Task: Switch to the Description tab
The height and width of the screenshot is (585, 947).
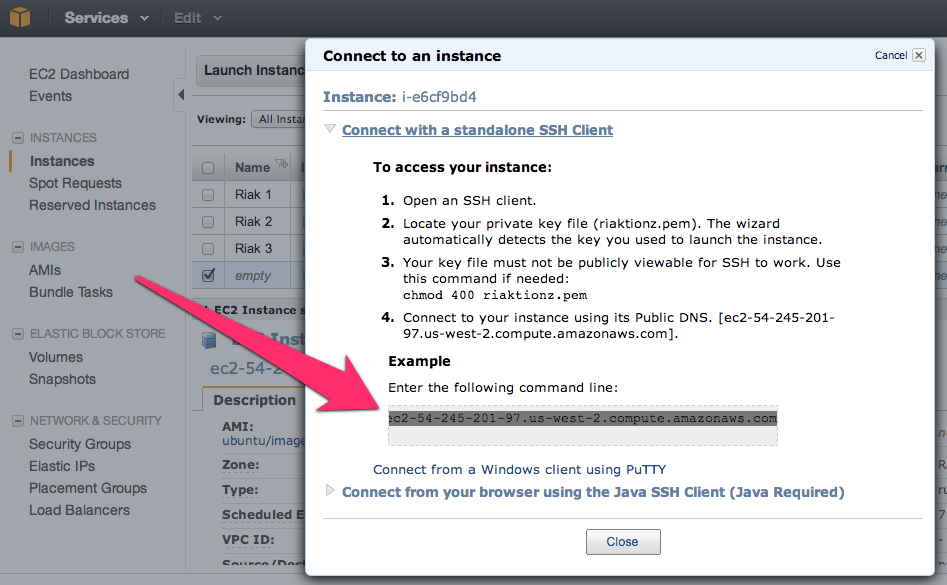Action: coord(254,400)
